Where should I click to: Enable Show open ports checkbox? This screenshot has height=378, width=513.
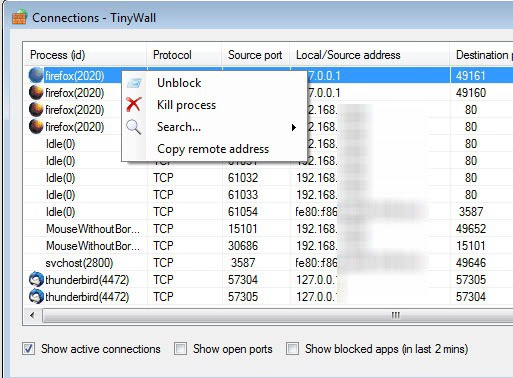pyautogui.click(x=180, y=349)
